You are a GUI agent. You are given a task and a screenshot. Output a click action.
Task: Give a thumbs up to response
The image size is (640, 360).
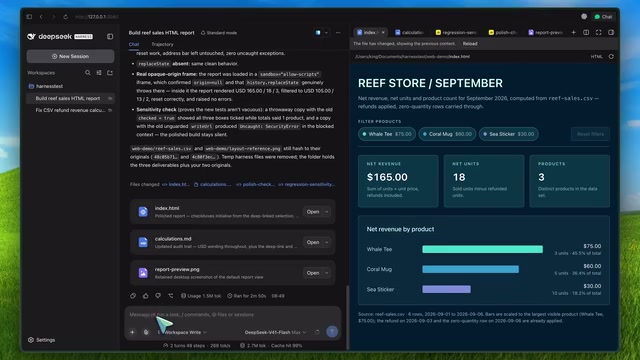click(146, 296)
